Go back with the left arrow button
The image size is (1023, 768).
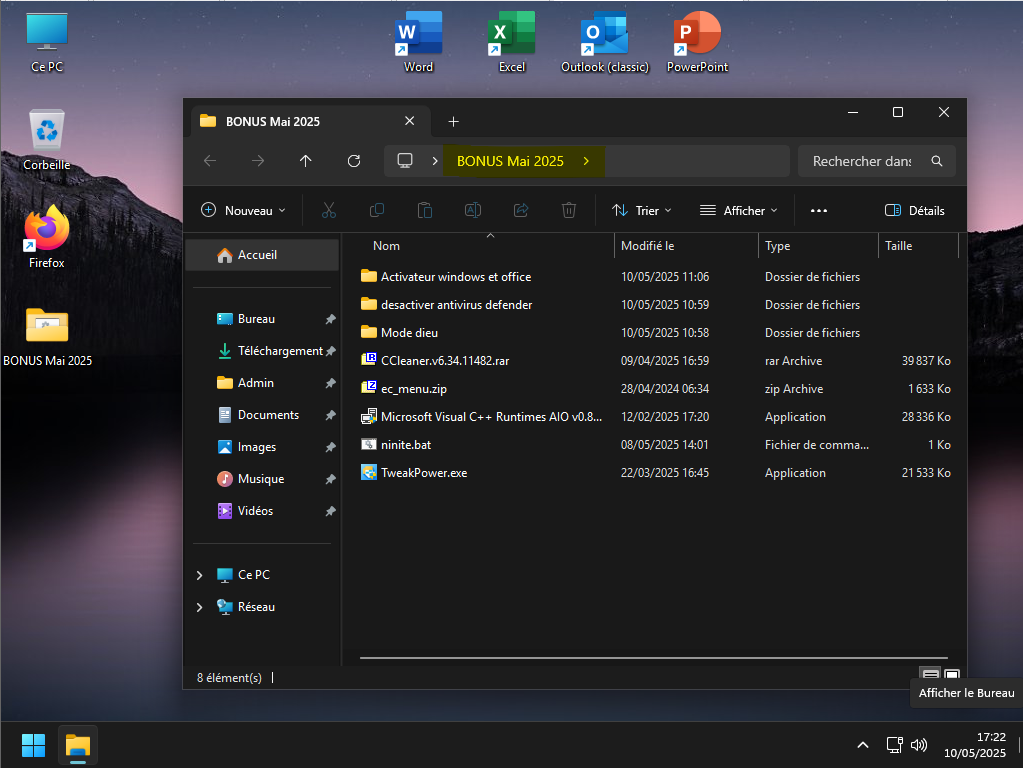point(210,161)
